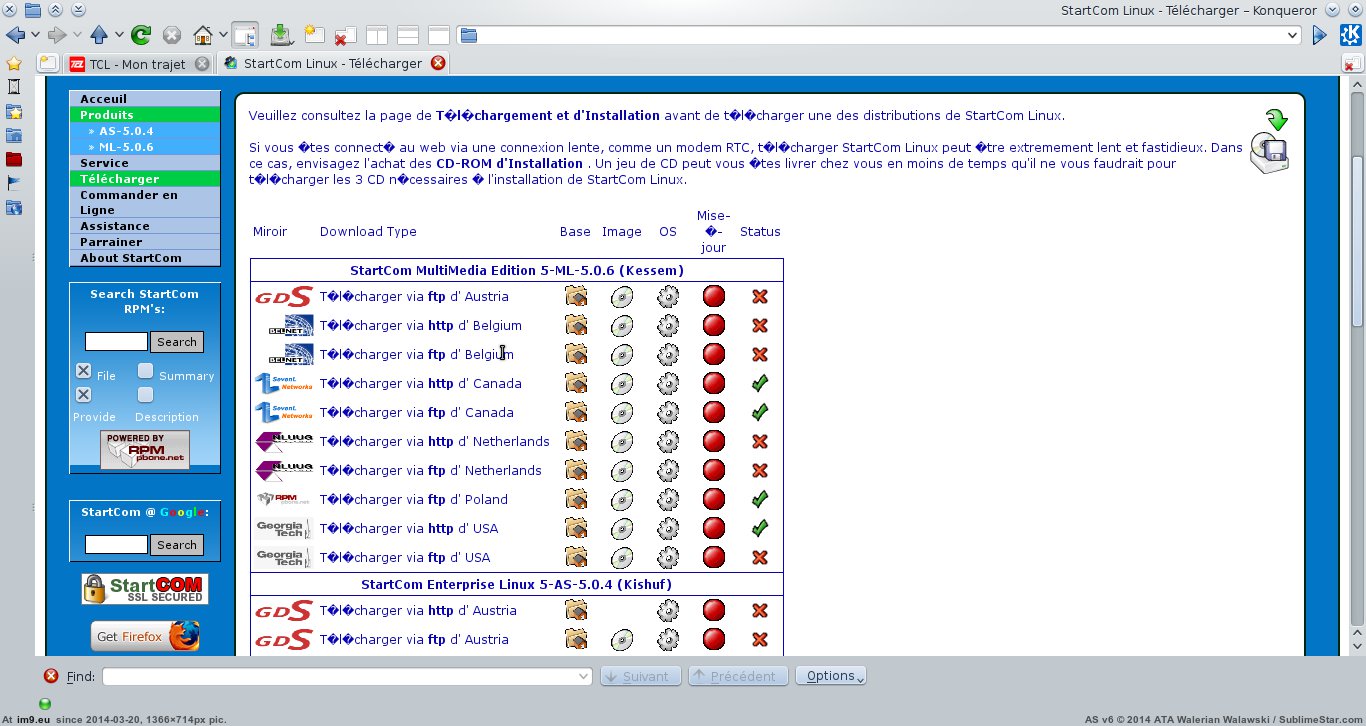Click the green download arrow toolbar icon
1366x726 pixels.
coord(281,35)
